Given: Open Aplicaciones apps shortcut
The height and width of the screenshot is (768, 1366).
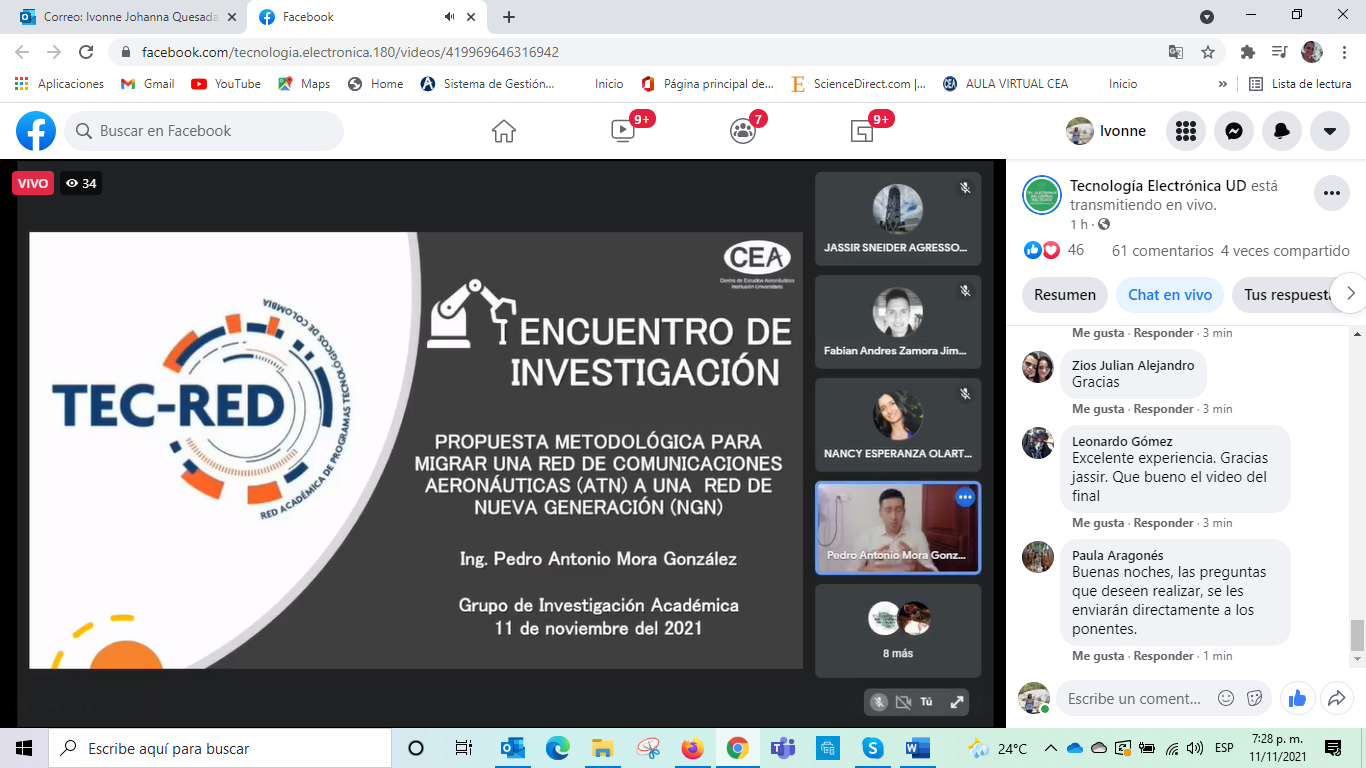Looking at the screenshot, I should [x=59, y=84].
